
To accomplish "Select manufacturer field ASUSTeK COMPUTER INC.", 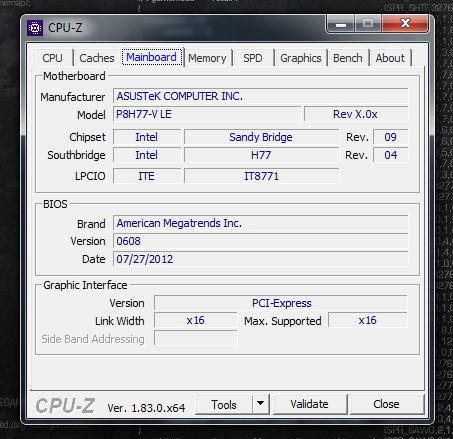I will tap(260, 96).
